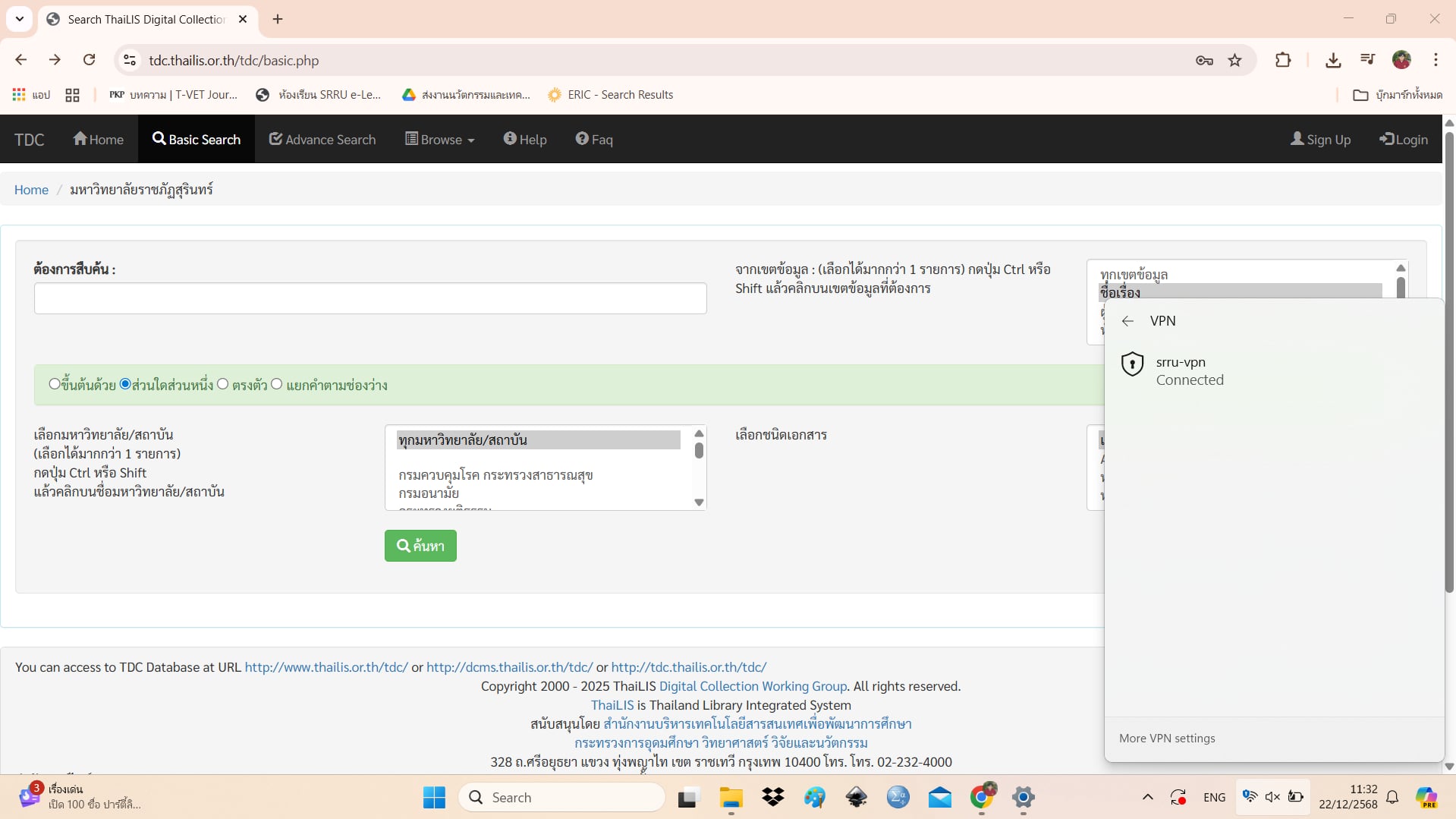This screenshot has width=1456, height=819.
Task: Go back using VPN panel arrow
Action: coord(1127,321)
